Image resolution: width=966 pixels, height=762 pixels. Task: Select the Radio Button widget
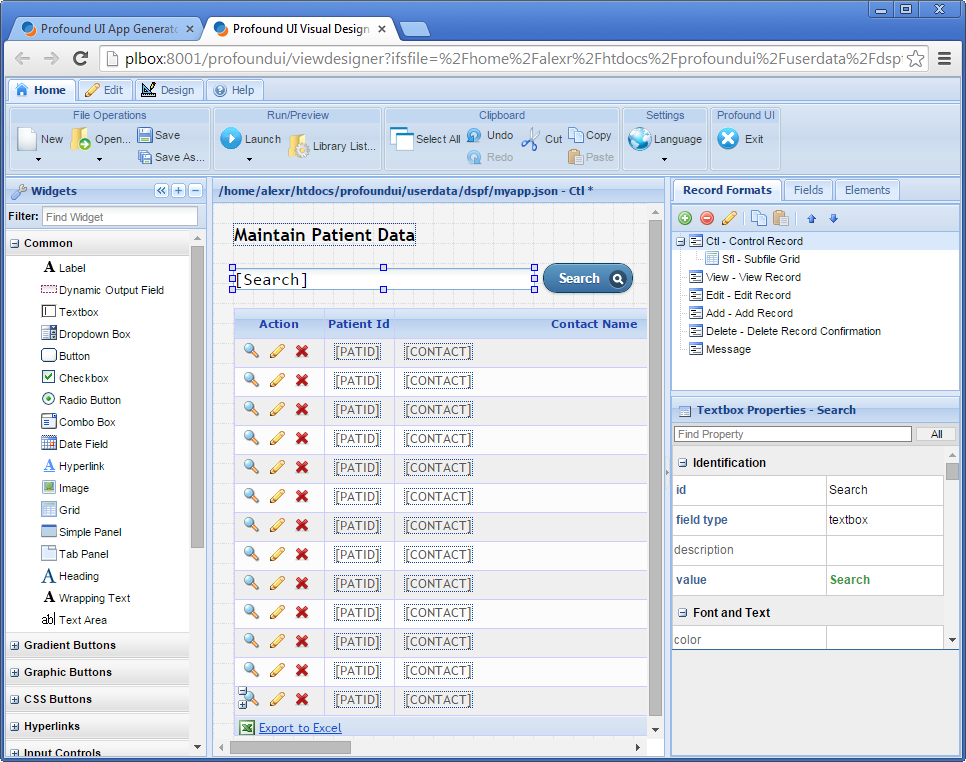pos(89,400)
